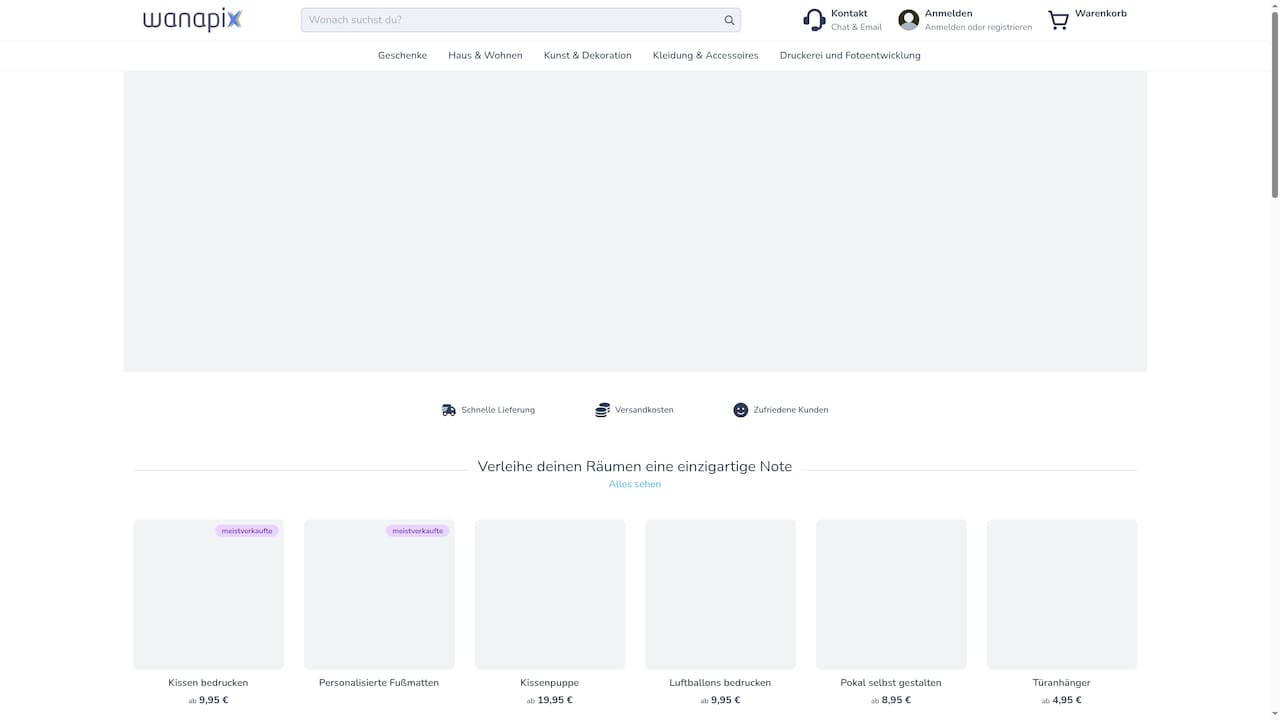Screen dimensions: 1280x720
Task: Open the Haus & Wohnen menu
Action: click(x=485, y=56)
